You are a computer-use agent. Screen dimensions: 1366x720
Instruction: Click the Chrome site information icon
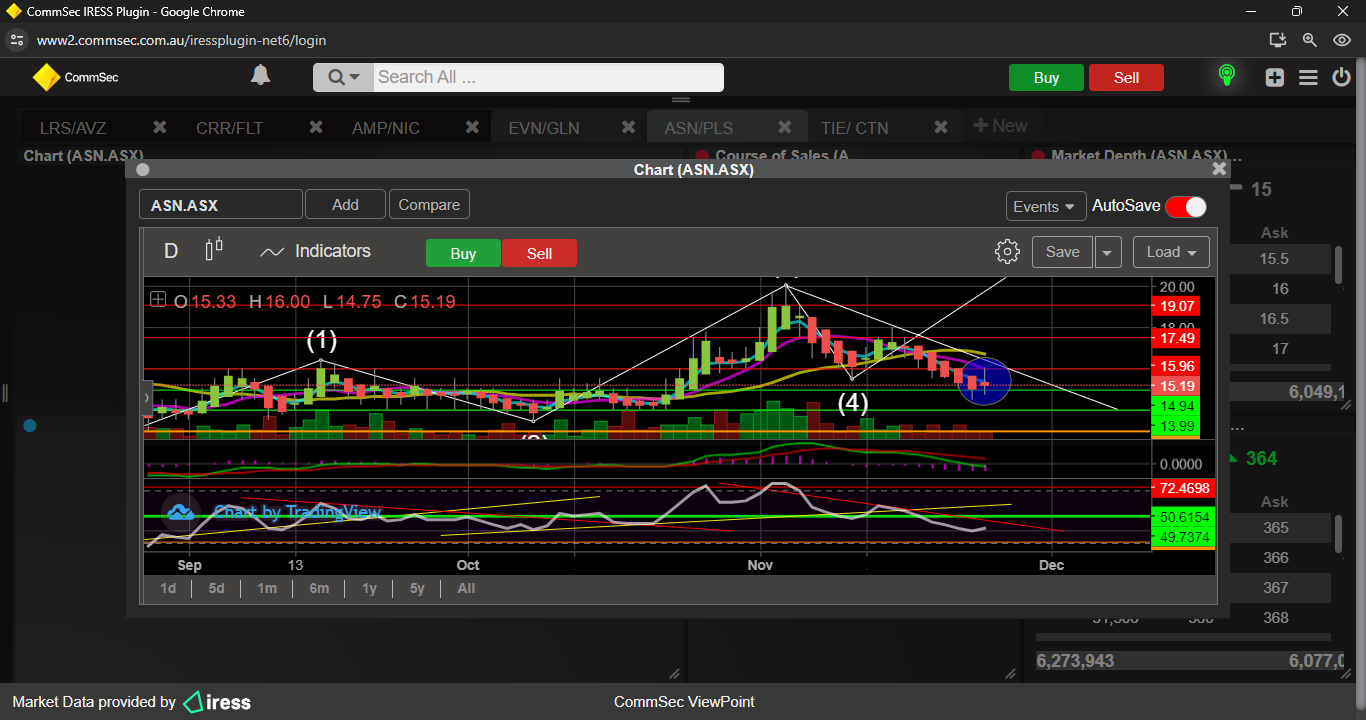[16, 40]
